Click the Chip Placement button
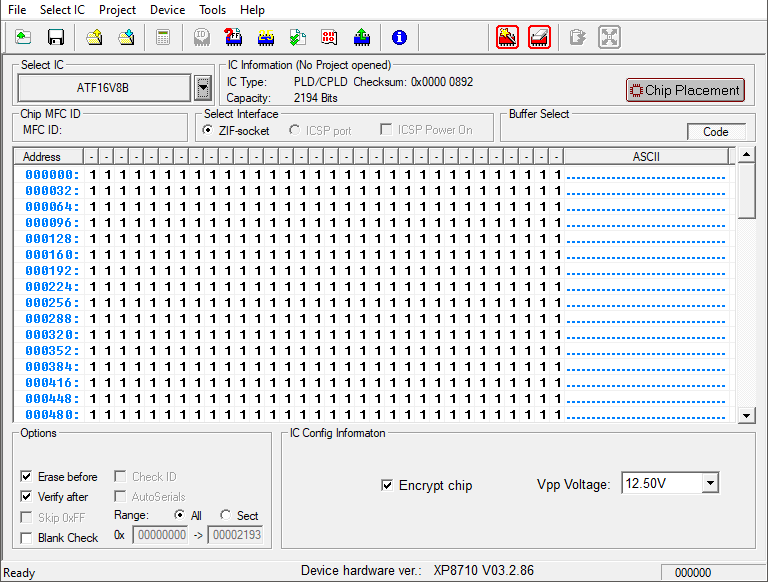Viewport: 768px width, 582px height. pyautogui.click(x=685, y=90)
